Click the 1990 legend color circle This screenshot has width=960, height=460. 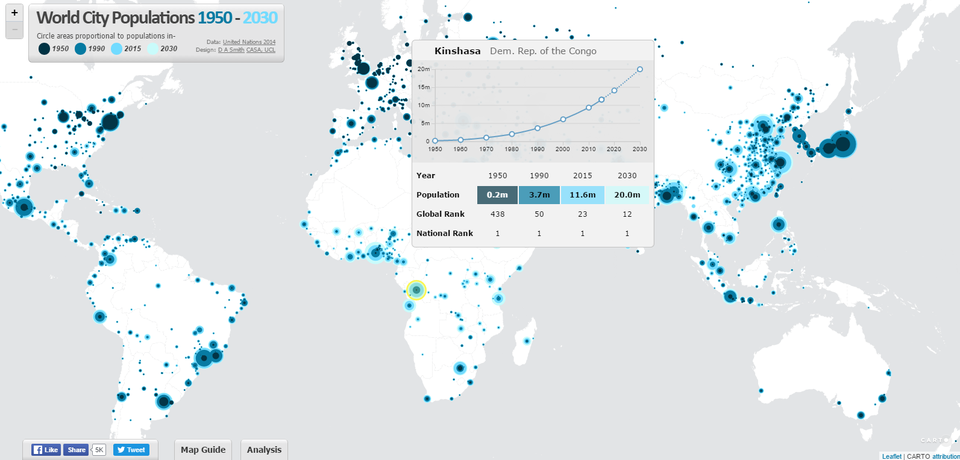pos(81,48)
